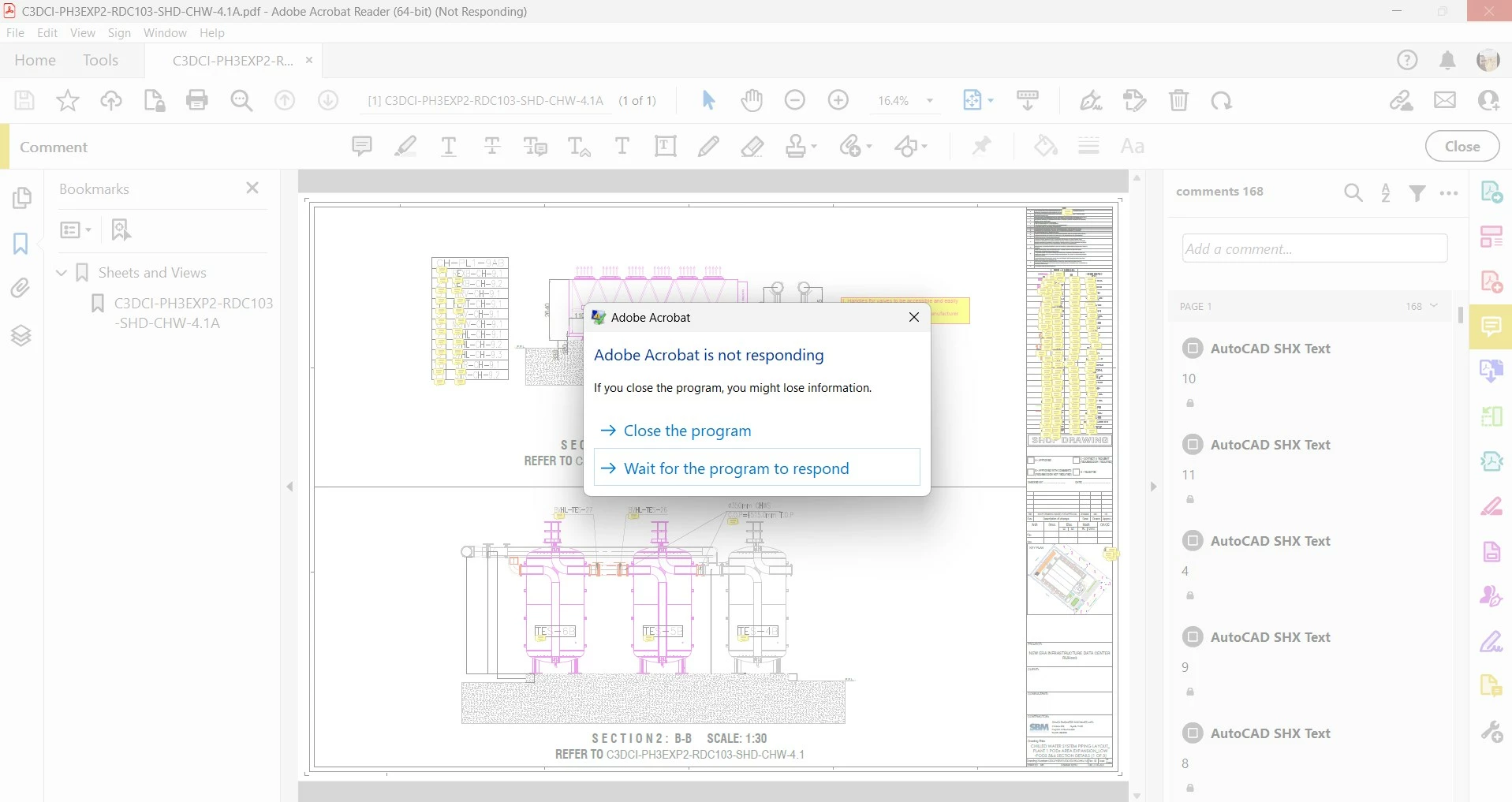This screenshot has height=802, width=1512.
Task: Open the Attachments paperclip panel
Action: (x=21, y=289)
